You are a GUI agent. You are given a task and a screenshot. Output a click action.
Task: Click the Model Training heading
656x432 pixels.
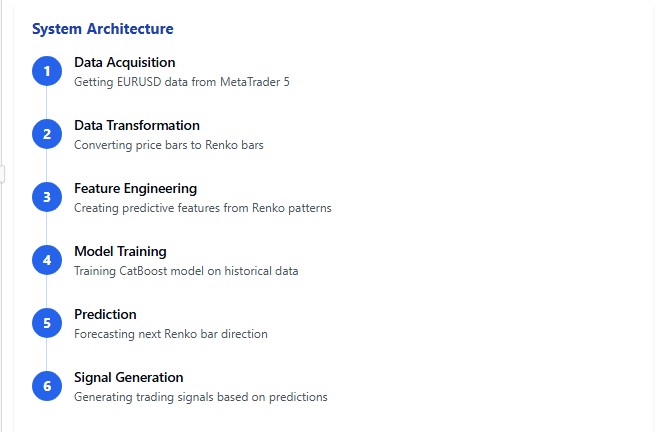click(x=120, y=251)
